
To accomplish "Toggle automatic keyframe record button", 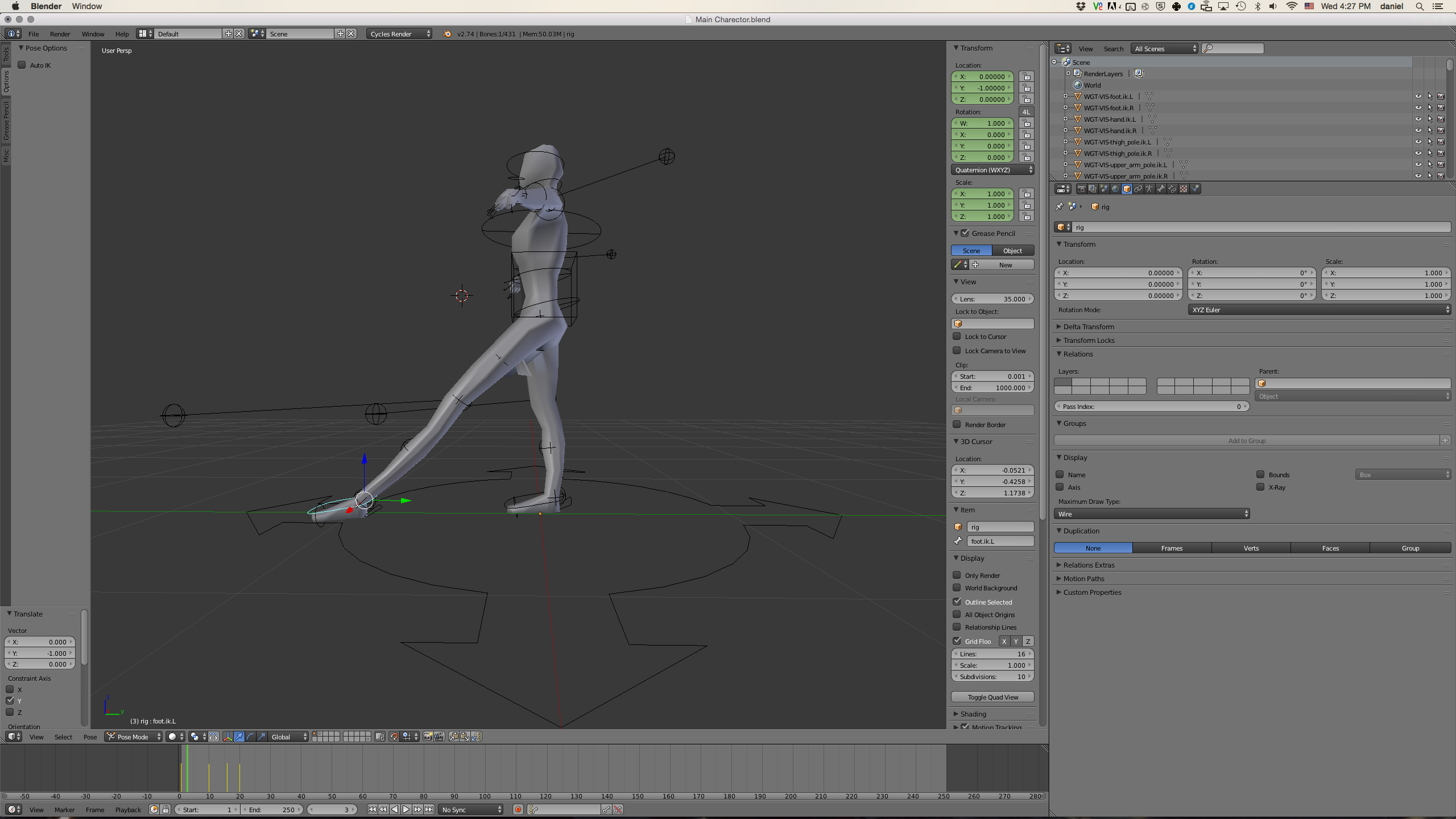I will point(518,809).
